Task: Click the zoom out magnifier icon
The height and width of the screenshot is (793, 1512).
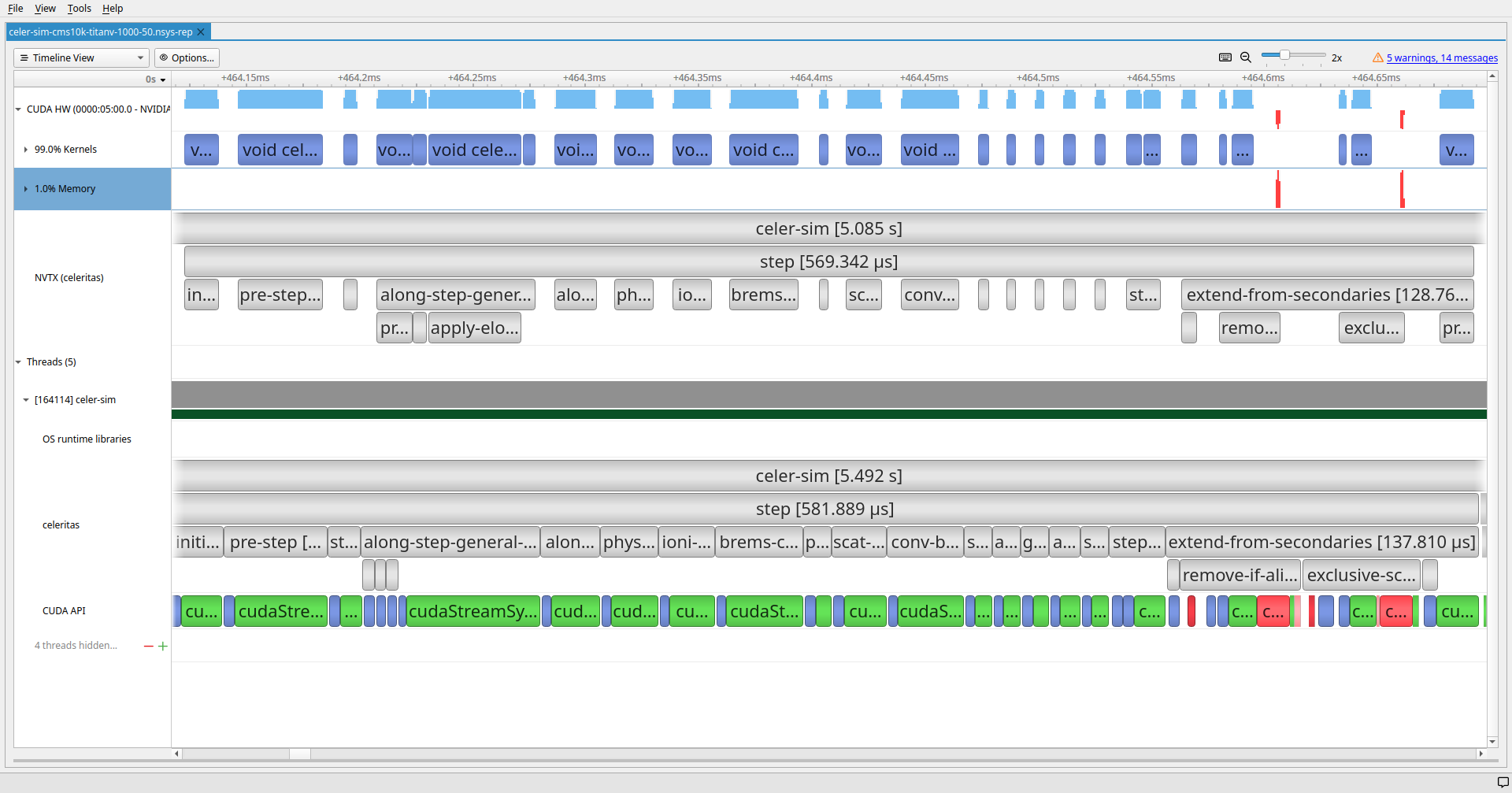Action: click(1246, 57)
